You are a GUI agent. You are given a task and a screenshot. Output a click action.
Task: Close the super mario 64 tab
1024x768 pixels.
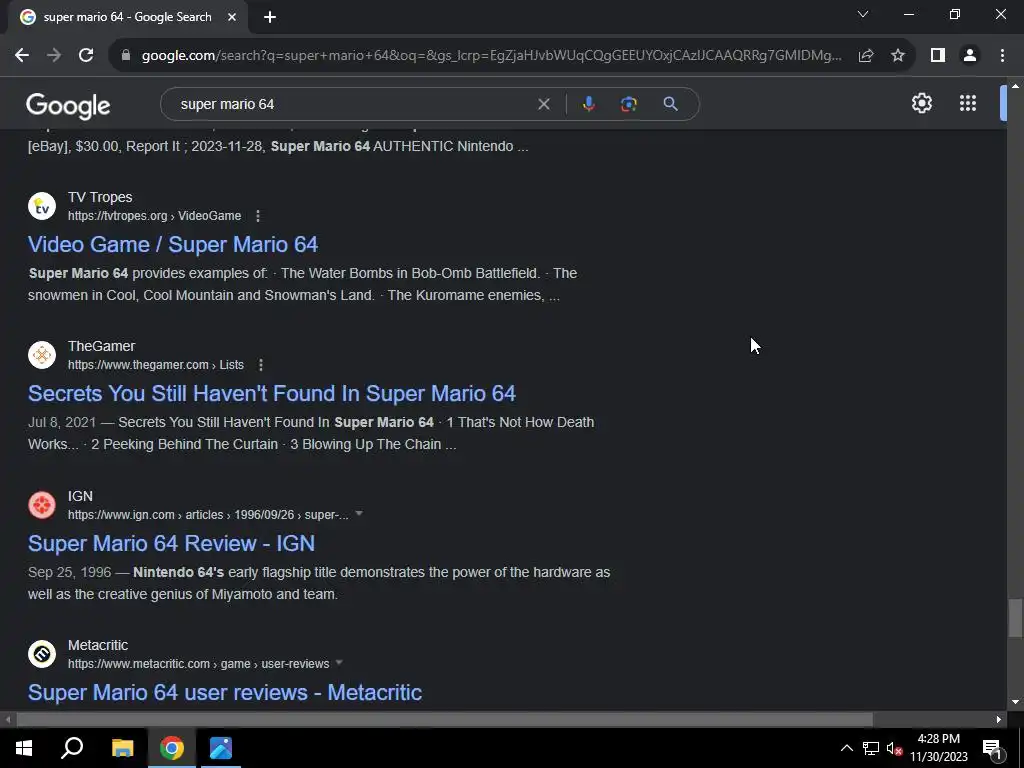click(x=232, y=17)
